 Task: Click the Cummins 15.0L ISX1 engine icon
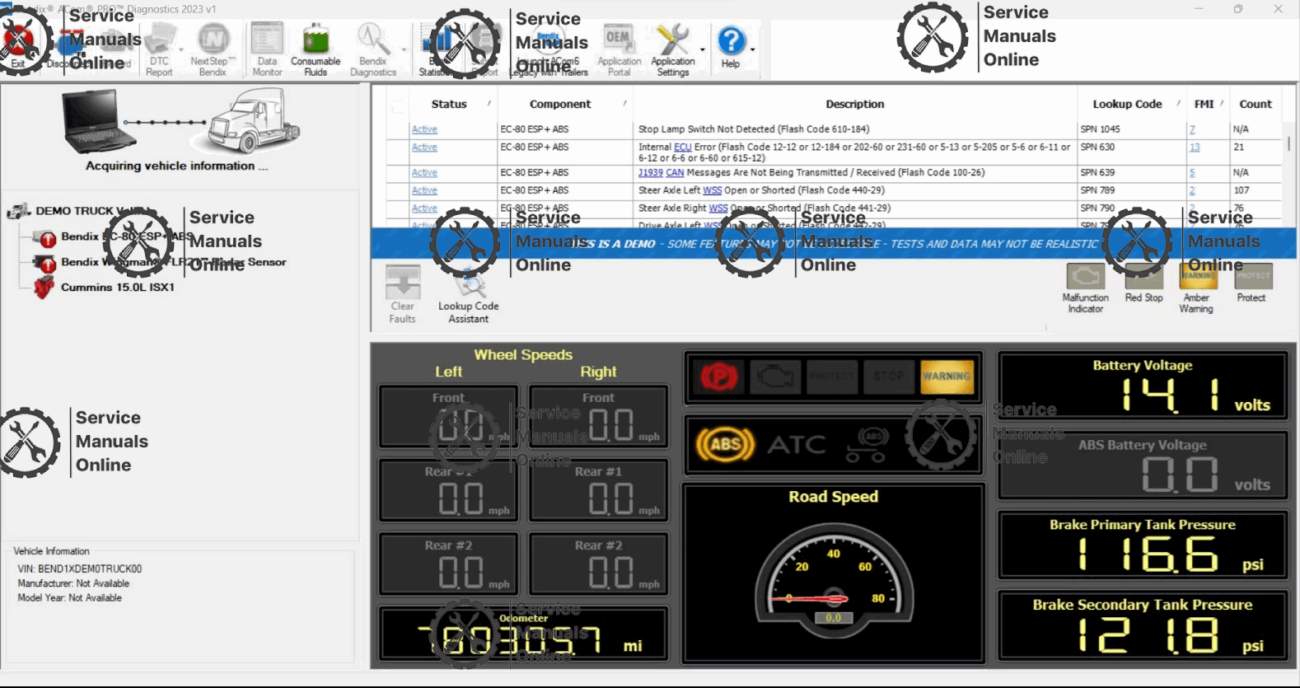tap(43, 288)
